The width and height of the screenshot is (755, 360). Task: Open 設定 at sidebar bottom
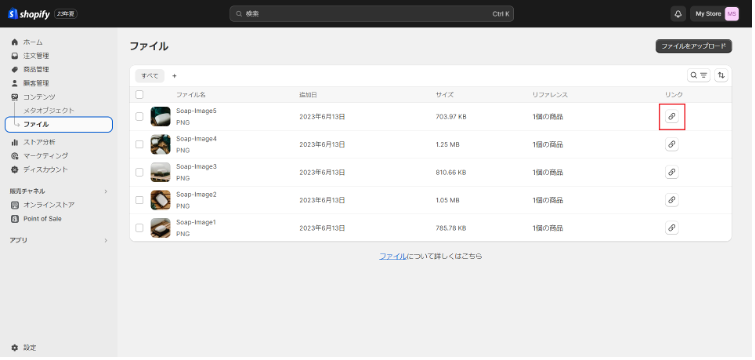30,347
